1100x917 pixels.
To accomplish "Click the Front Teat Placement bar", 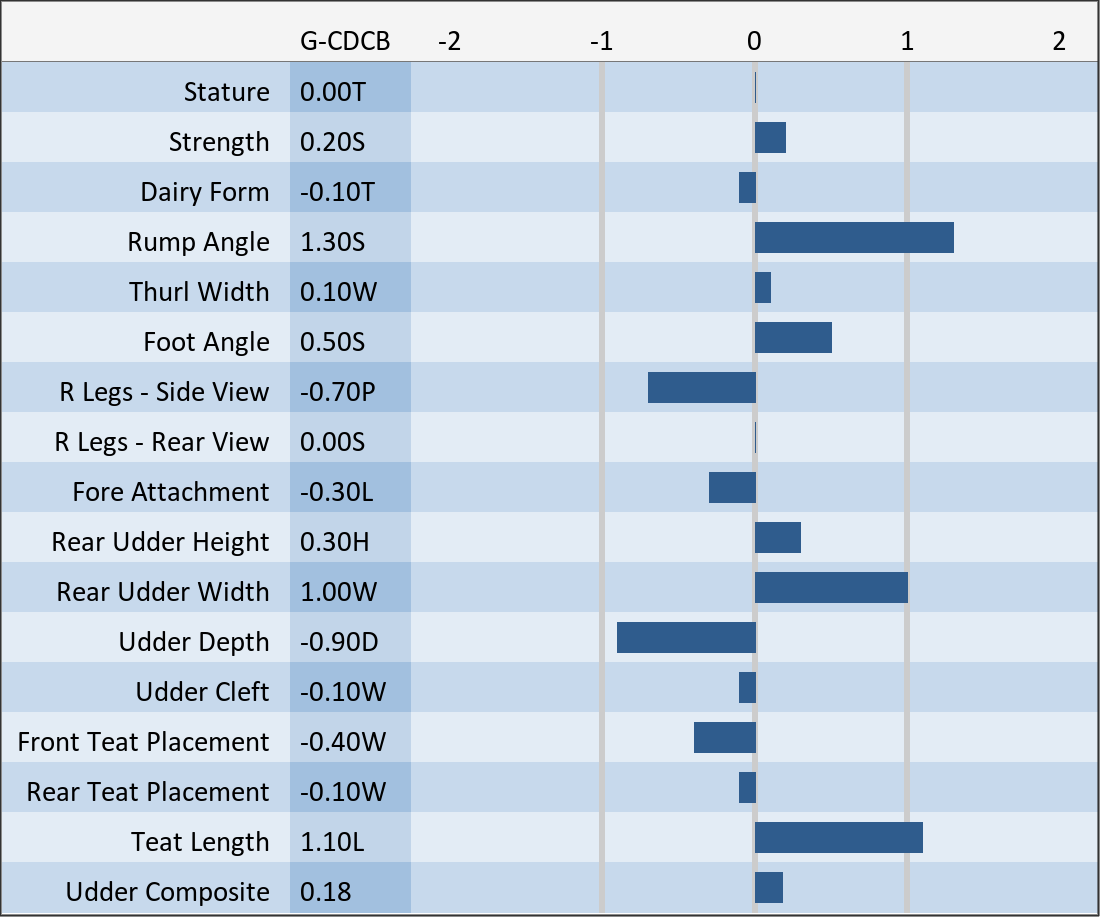I will 724,738.
